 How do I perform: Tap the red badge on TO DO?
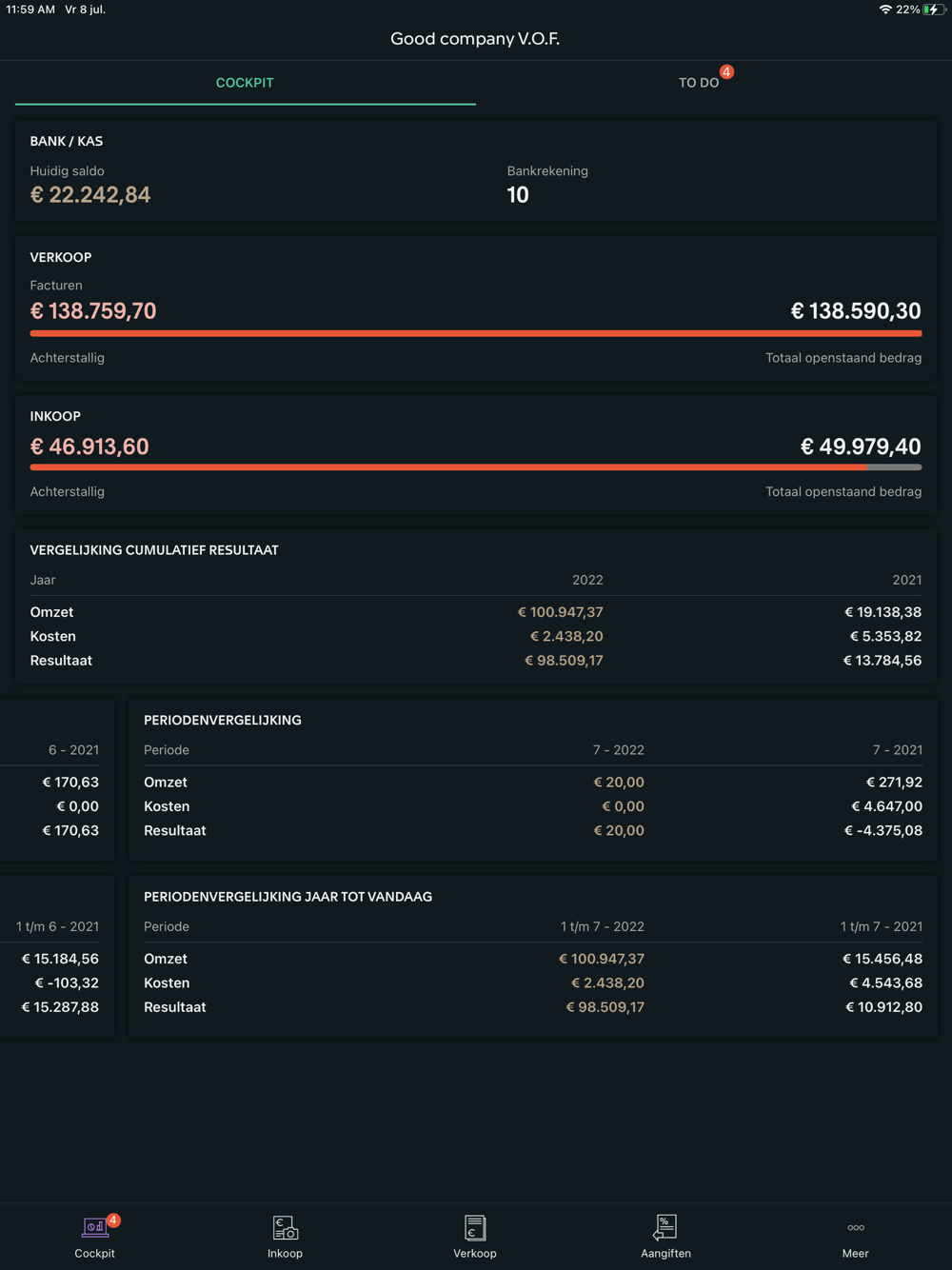coord(726,72)
